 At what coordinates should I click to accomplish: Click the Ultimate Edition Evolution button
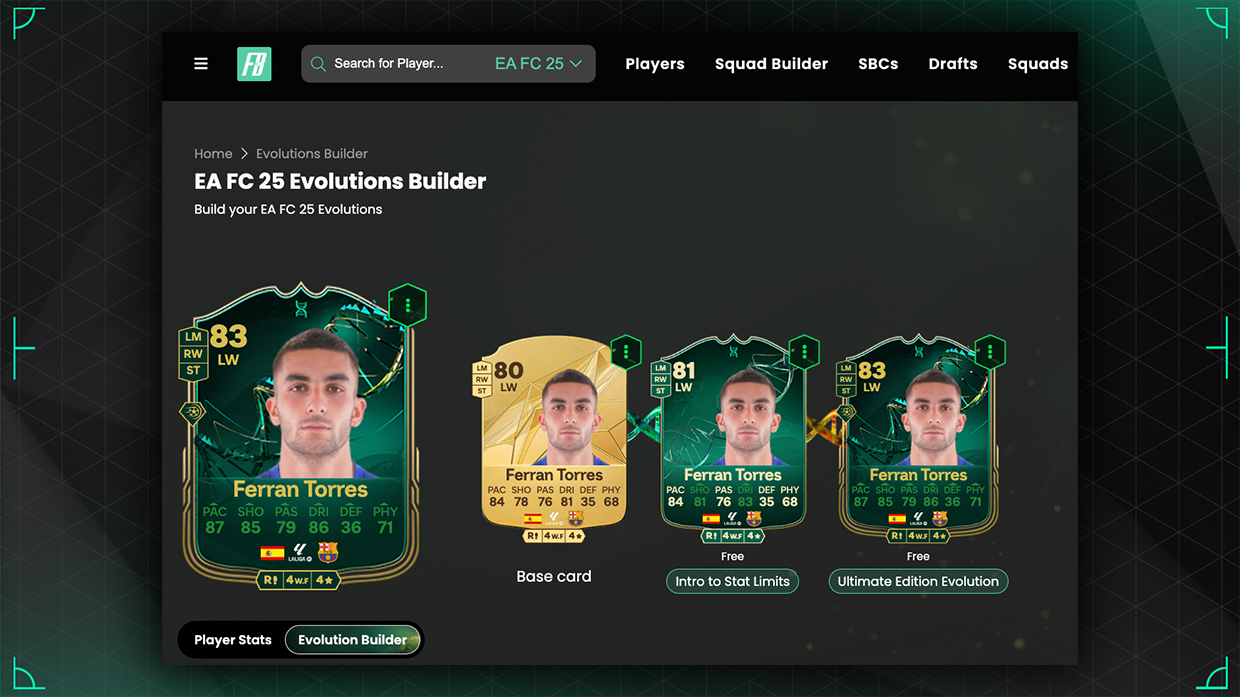918,581
